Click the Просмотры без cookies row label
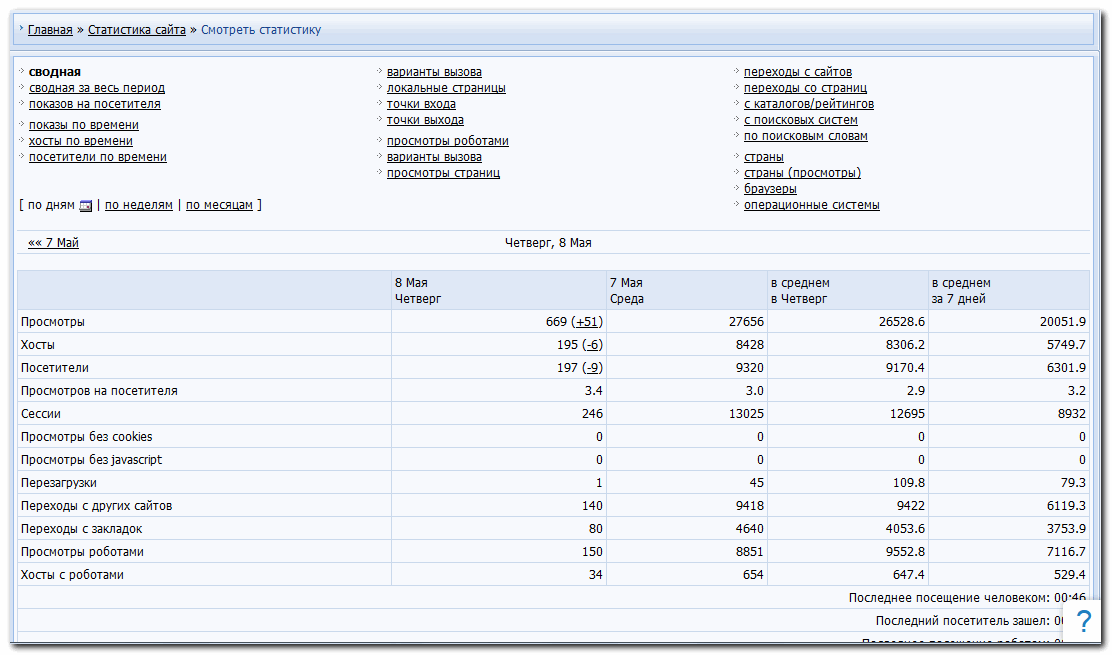This screenshot has width=1112, height=655. pos(87,437)
